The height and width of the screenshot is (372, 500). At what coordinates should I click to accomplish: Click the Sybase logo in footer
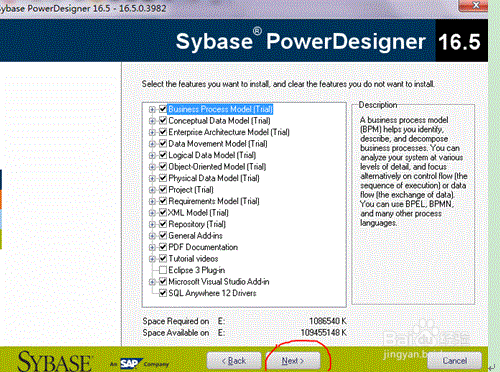[55, 361]
